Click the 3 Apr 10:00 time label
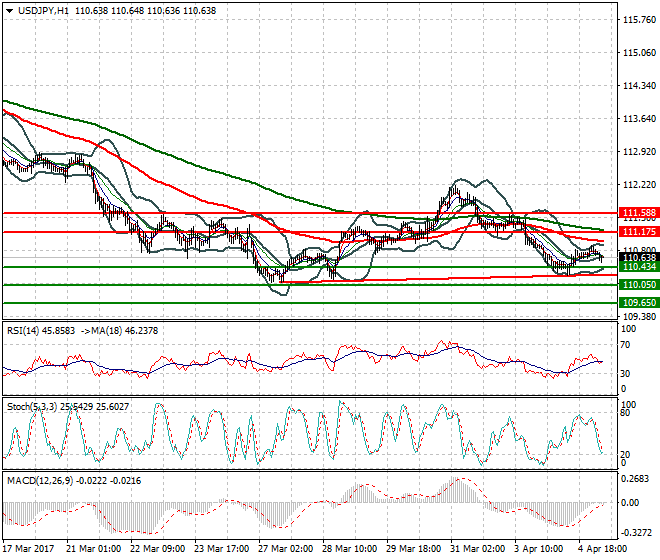660x560 pixels. pyautogui.click(x=538, y=549)
